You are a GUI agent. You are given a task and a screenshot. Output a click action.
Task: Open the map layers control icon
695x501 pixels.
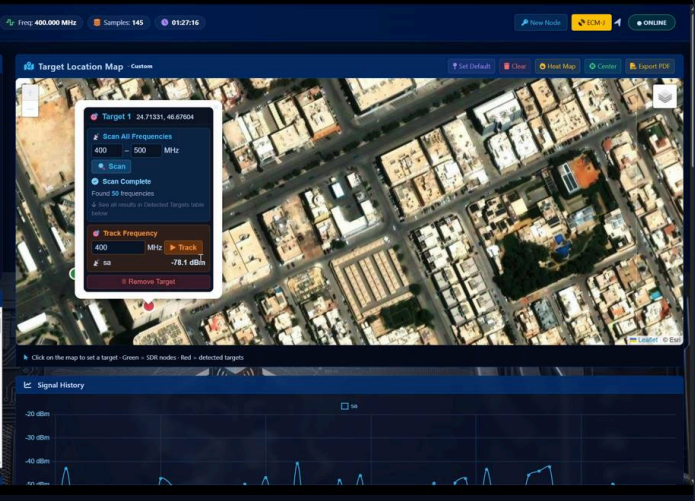664,96
